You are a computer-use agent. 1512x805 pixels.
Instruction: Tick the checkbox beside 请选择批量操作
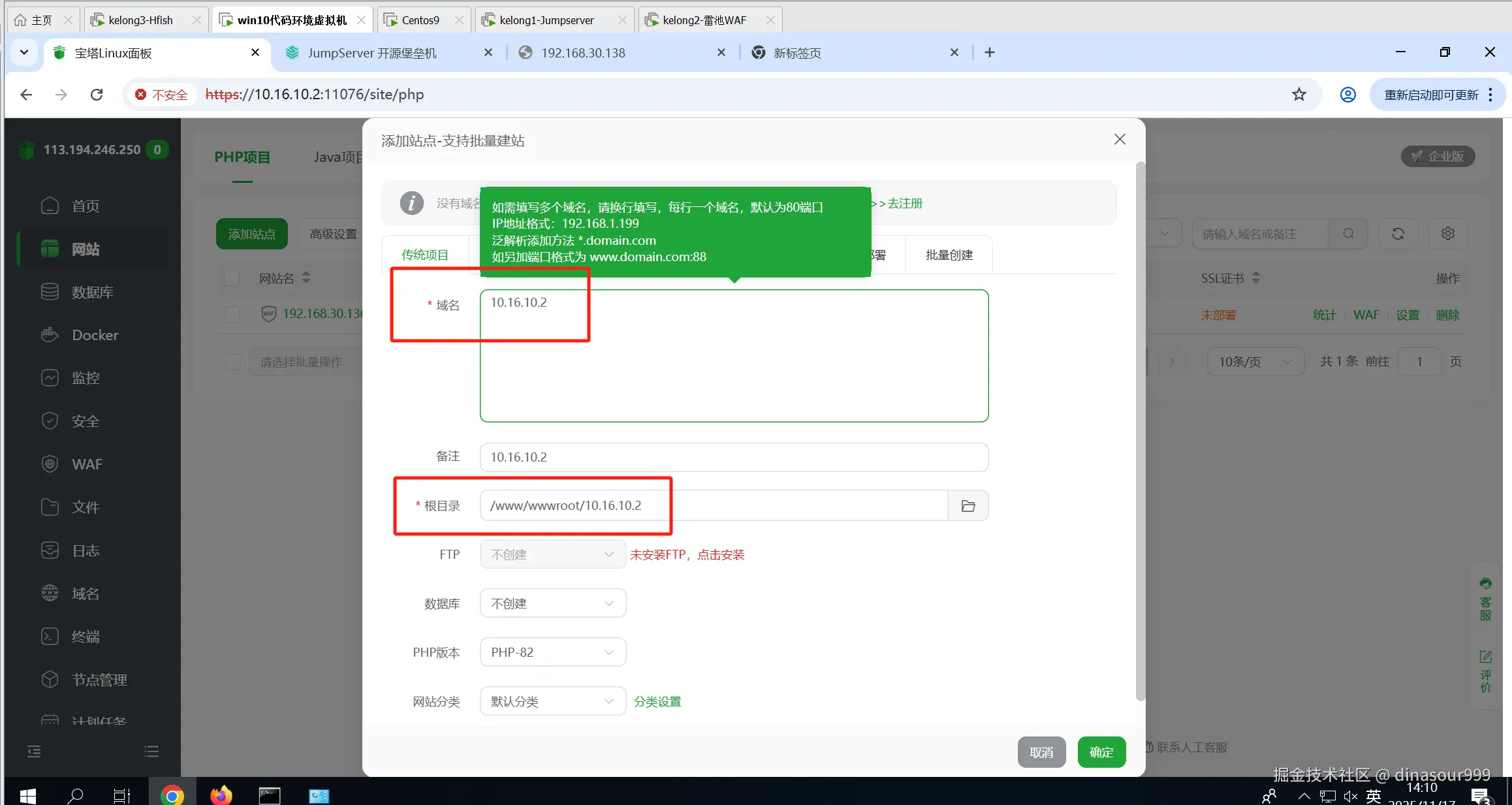[x=233, y=362]
